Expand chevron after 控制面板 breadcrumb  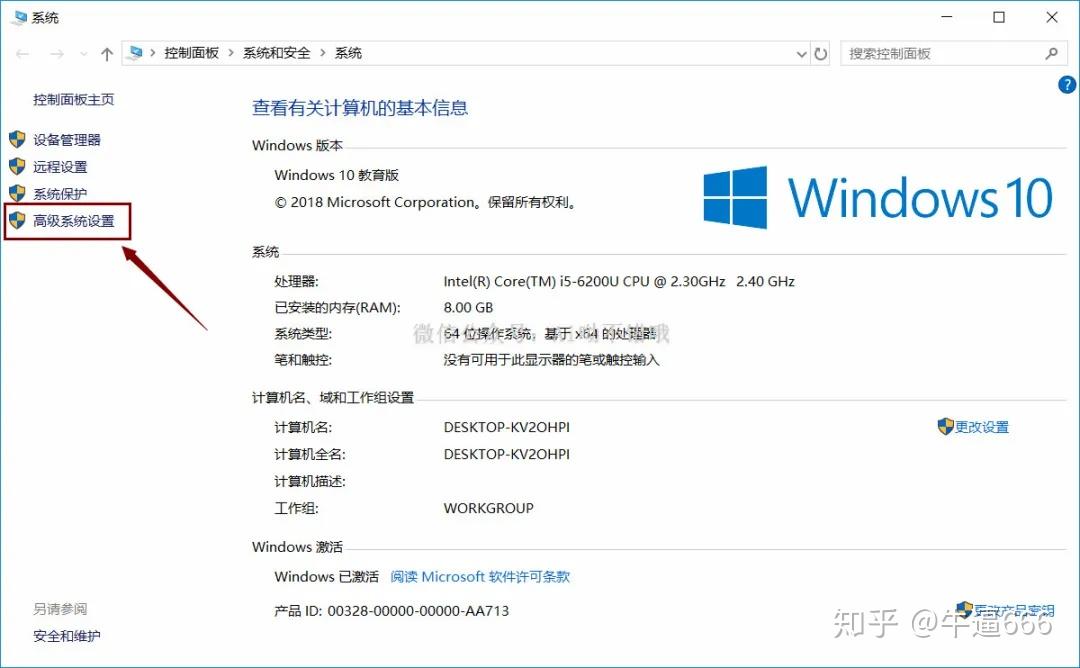click(231, 53)
